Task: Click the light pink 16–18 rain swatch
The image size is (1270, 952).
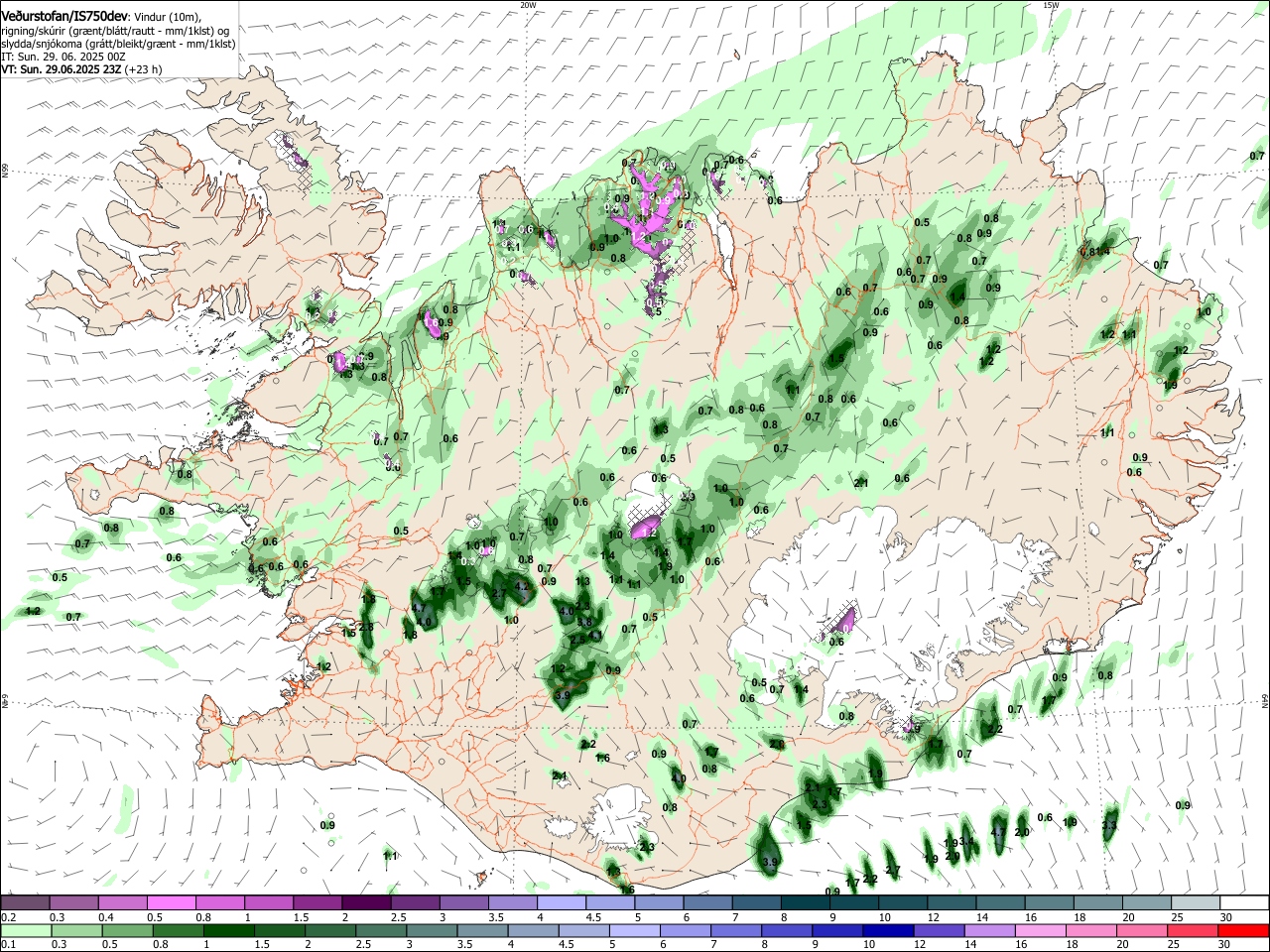Action: (1040, 930)
